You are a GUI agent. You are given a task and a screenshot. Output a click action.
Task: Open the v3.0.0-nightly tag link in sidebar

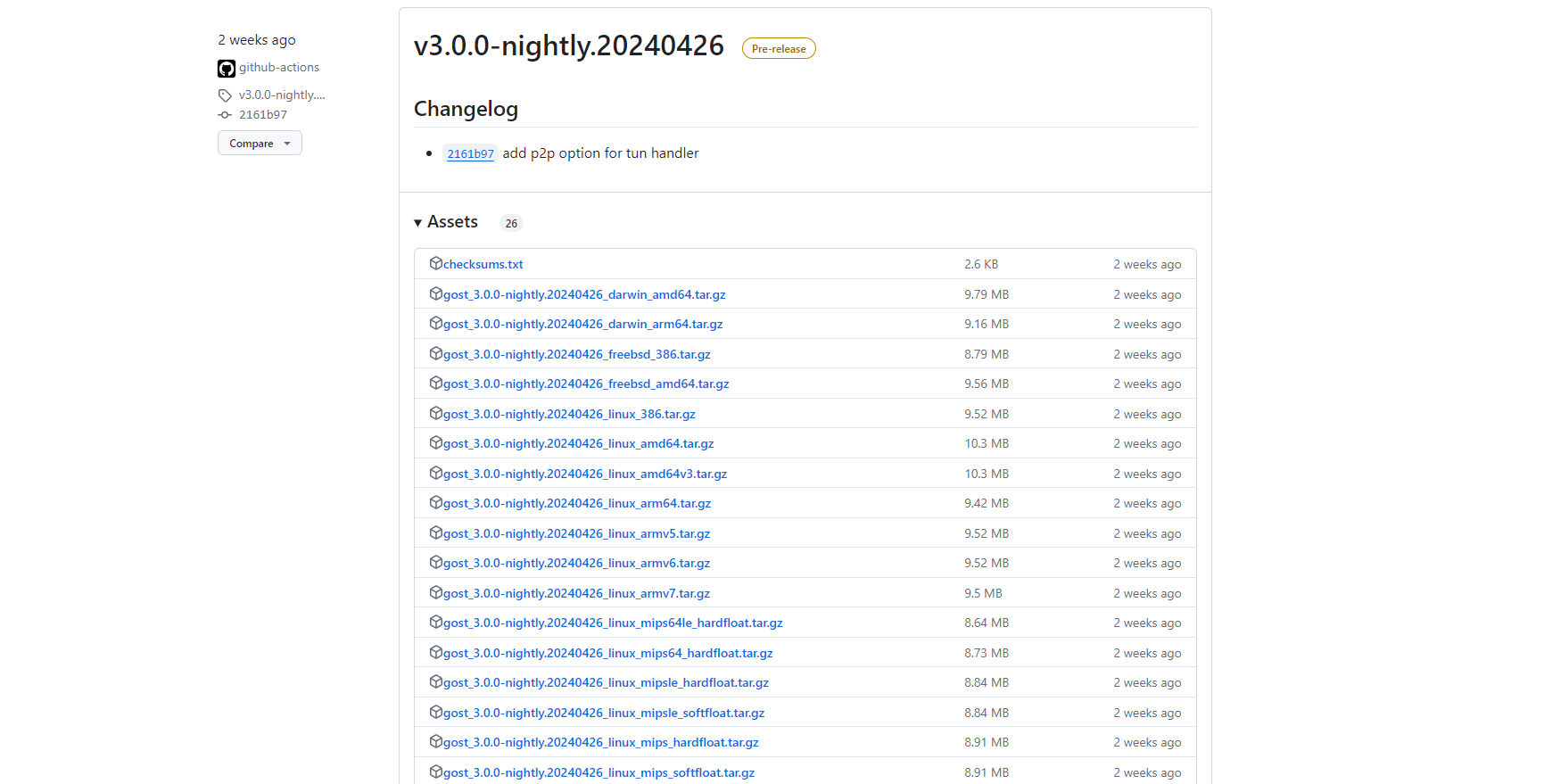(x=282, y=95)
